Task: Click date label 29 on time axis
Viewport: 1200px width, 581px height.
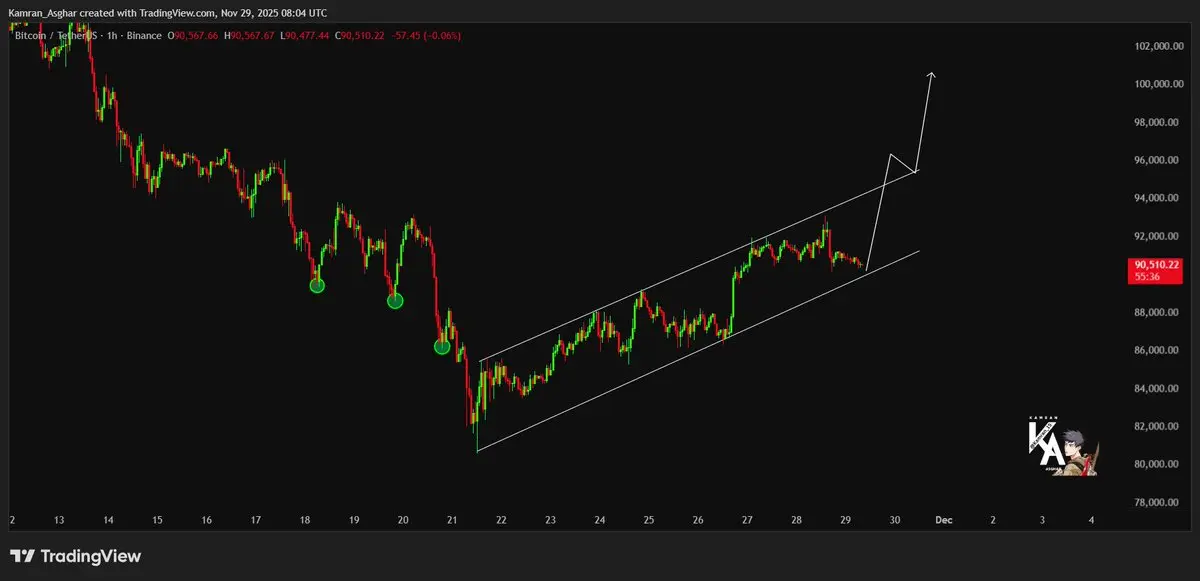Action: [846, 521]
